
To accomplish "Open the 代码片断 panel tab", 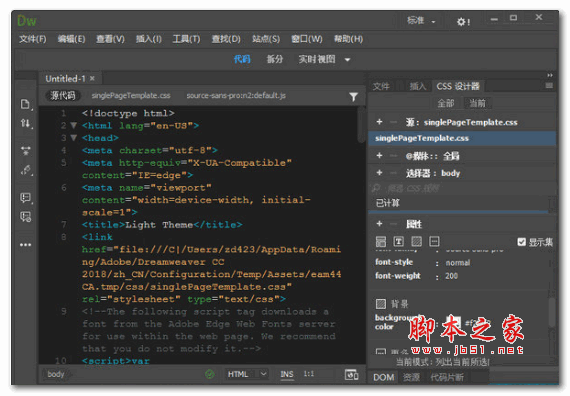I will pyautogui.click(x=447, y=377).
